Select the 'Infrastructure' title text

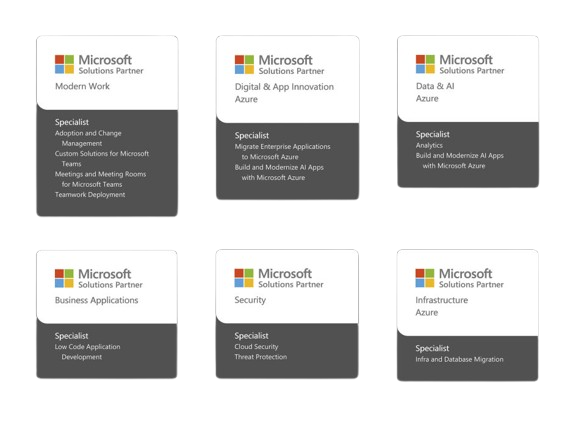[x=442, y=300]
